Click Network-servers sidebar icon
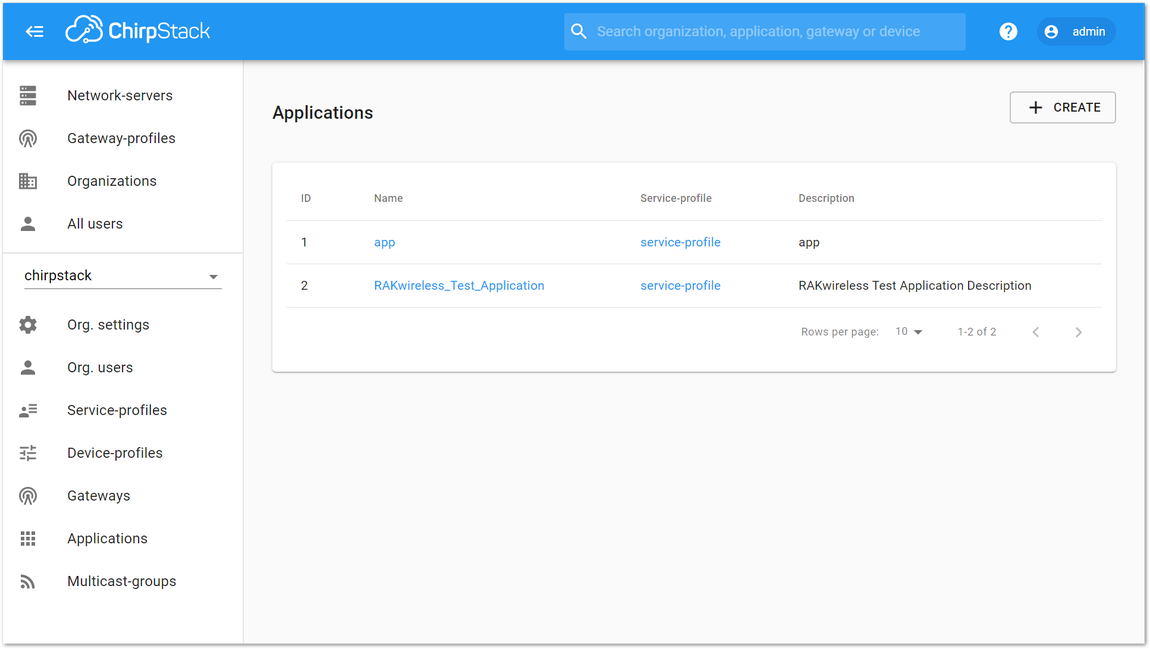Screen dimensions: 1150x649 28,95
